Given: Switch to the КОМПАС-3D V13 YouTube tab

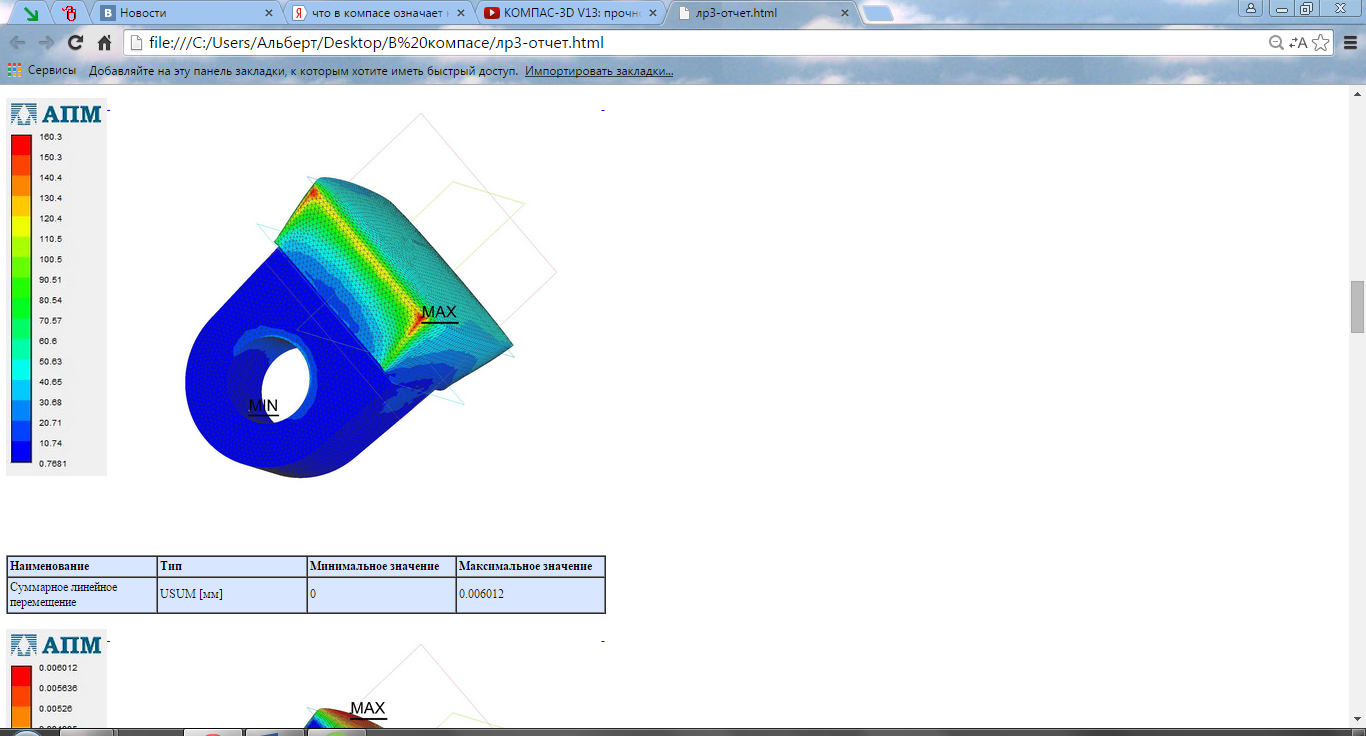Looking at the screenshot, I should pyautogui.click(x=569, y=13).
